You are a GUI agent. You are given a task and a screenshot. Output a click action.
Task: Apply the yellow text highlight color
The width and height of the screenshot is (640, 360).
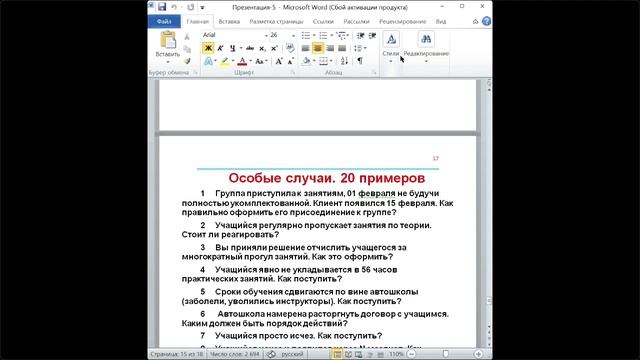(224, 61)
